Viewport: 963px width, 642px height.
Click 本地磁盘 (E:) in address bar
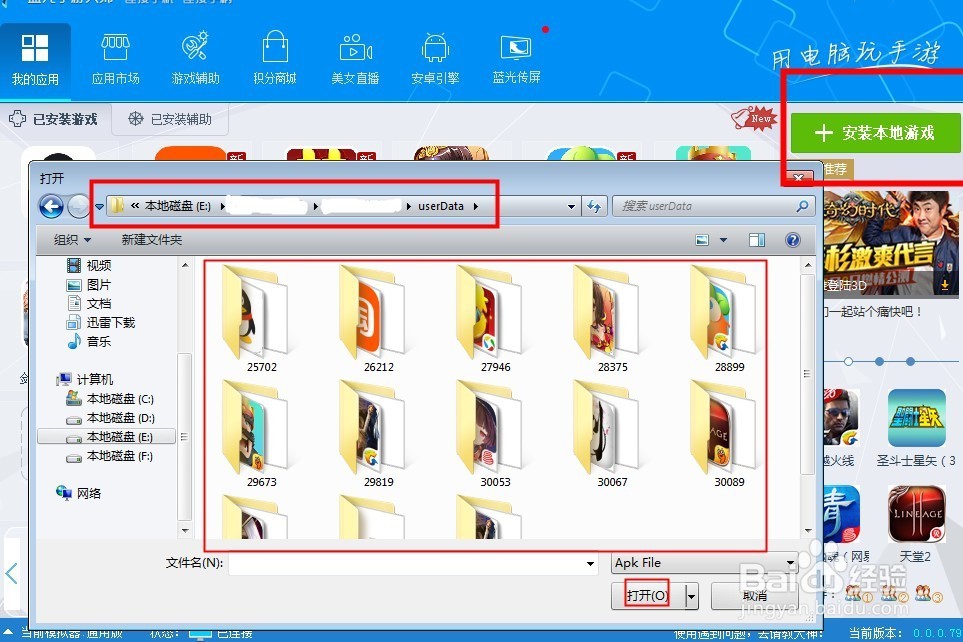click(x=177, y=206)
